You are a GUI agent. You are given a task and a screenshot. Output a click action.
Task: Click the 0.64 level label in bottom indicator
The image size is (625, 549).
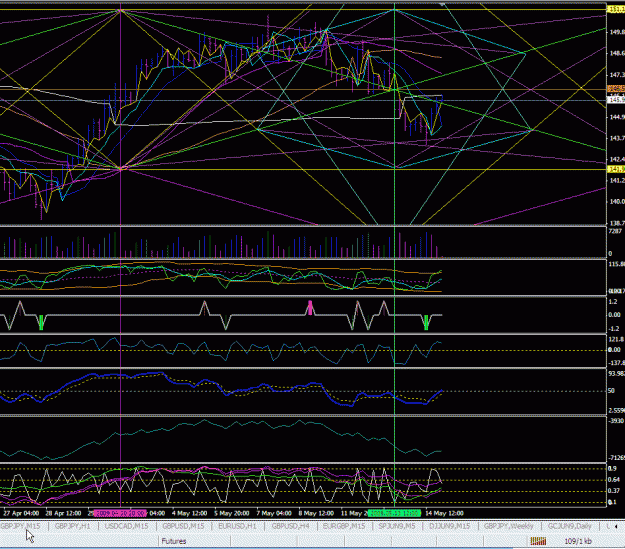(614, 479)
